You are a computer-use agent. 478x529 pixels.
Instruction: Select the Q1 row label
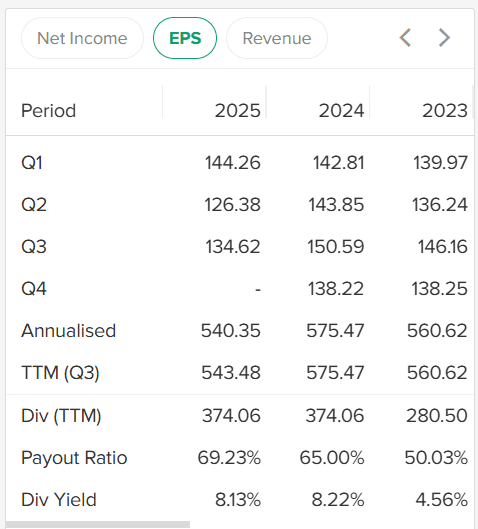point(32,163)
